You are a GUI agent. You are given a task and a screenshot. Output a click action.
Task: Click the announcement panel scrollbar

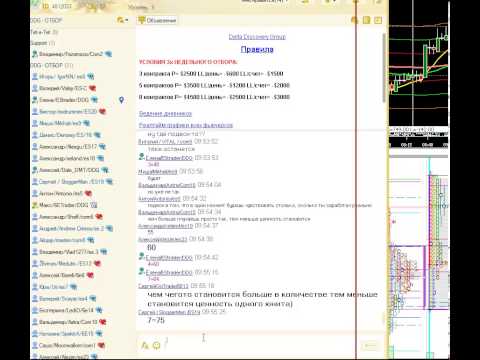pyautogui.click(x=384, y=67)
